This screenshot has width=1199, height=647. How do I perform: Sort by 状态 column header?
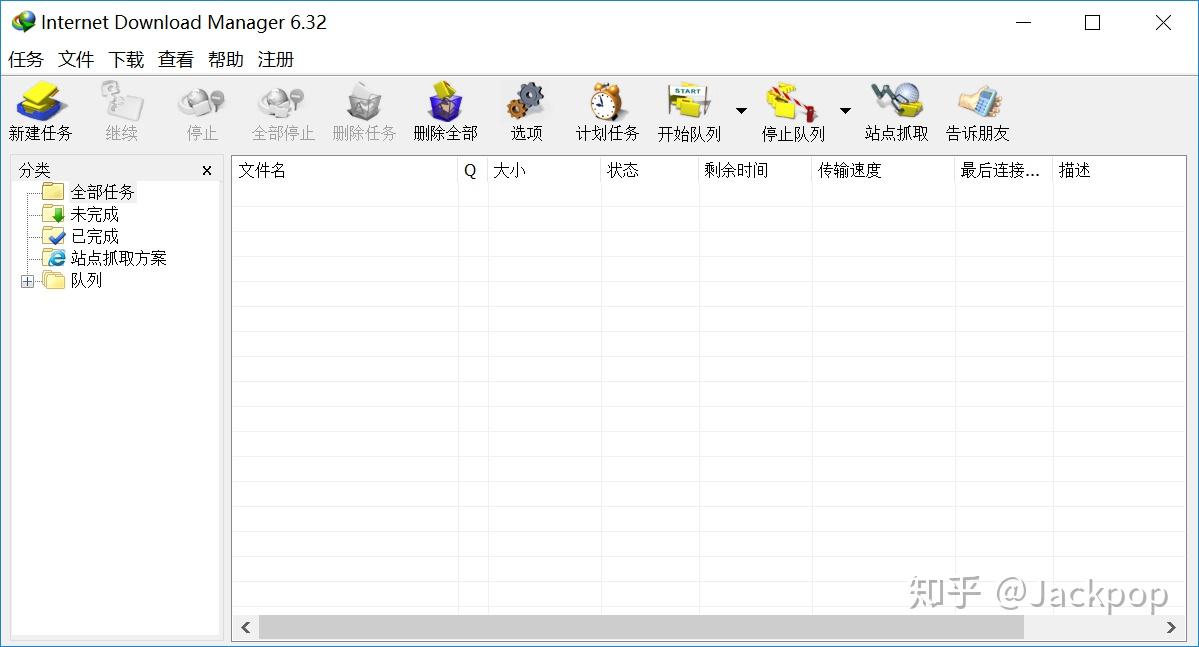[x=650, y=170]
